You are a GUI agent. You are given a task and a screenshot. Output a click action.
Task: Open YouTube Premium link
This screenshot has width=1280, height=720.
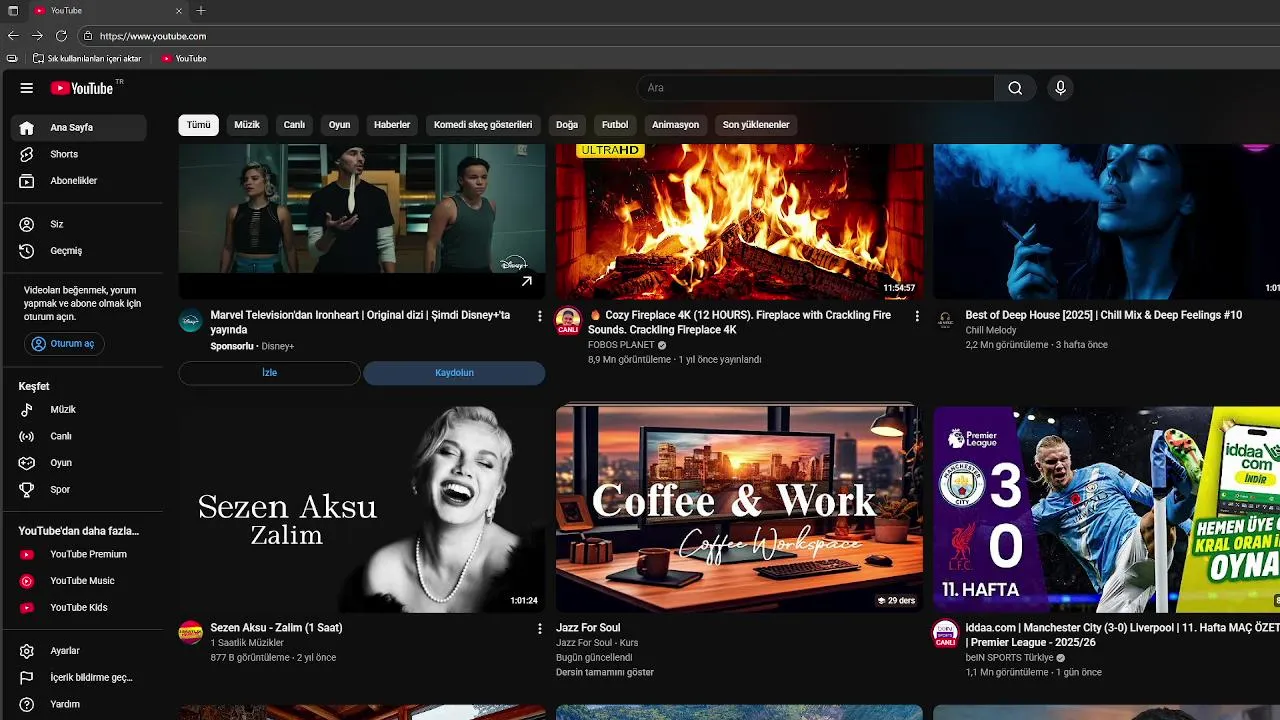pyautogui.click(x=79, y=554)
